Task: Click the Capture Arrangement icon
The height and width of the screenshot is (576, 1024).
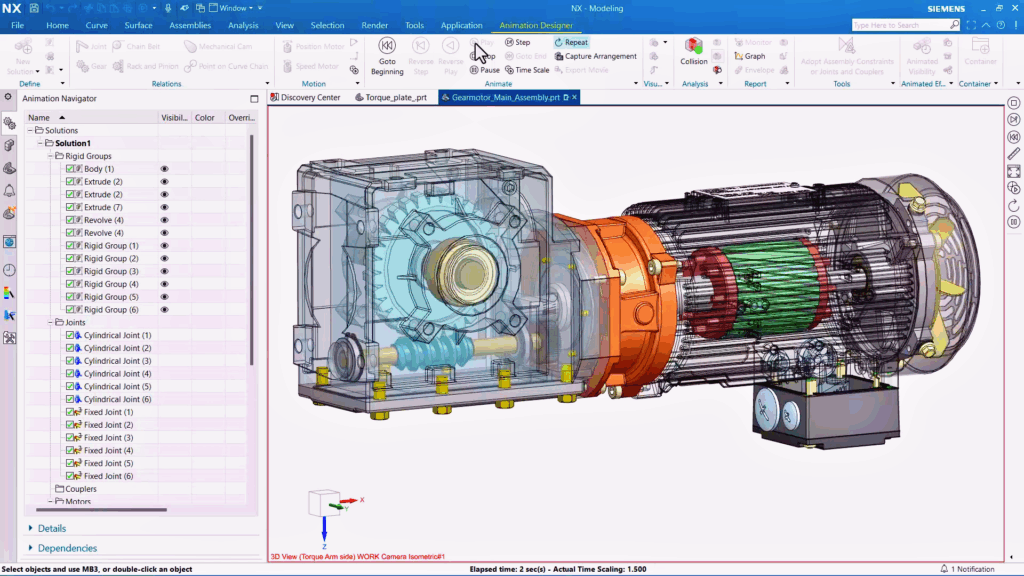Action: click(558, 56)
